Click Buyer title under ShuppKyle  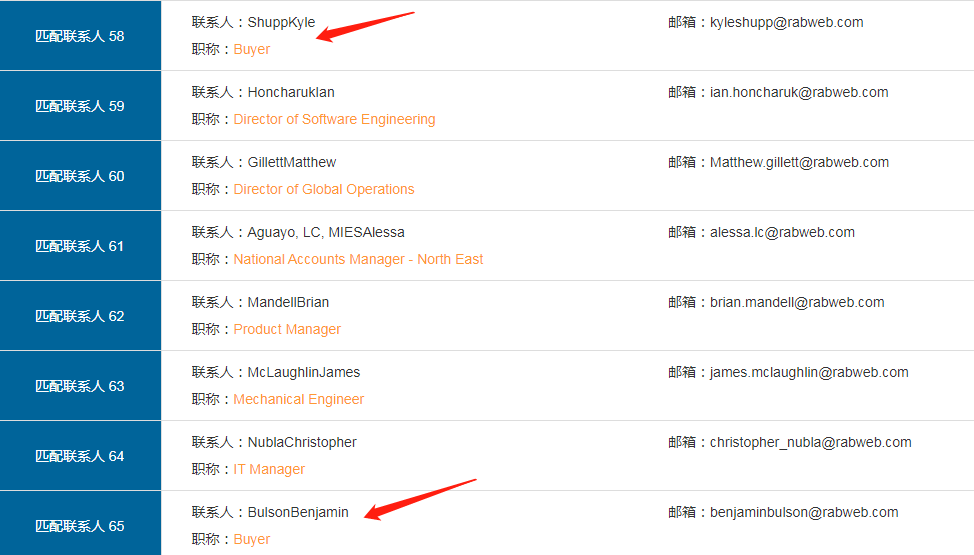pos(251,49)
